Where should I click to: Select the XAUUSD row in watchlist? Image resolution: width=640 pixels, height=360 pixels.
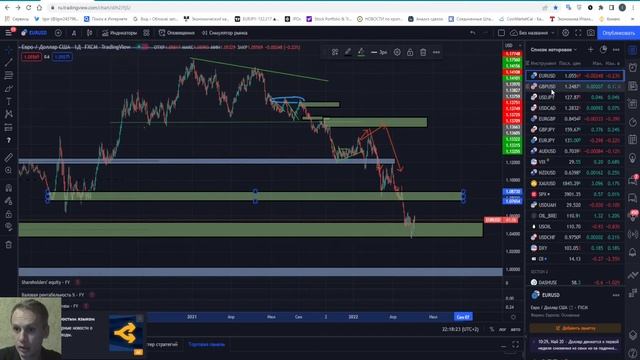point(575,183)
